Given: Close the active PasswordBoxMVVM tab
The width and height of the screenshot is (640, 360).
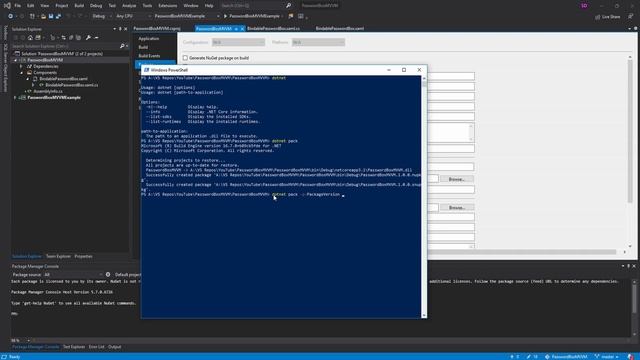Looking at the screenshot, I should coord(242,29).
